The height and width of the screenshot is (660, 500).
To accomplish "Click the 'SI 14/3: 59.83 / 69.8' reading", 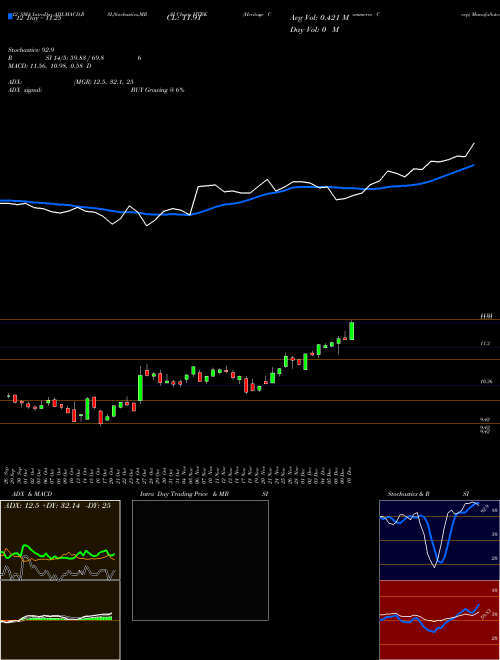I will pyautogui.click(x=75, y=58).
